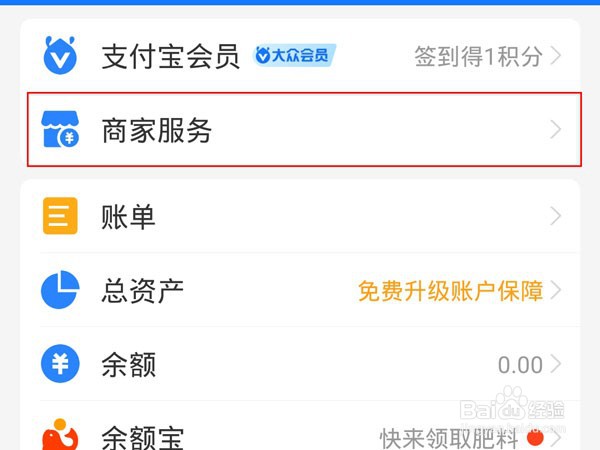Viewport: 600px width, 450px height.
Task: Tap the balance yen coin icon
Action: pos(60,364)
